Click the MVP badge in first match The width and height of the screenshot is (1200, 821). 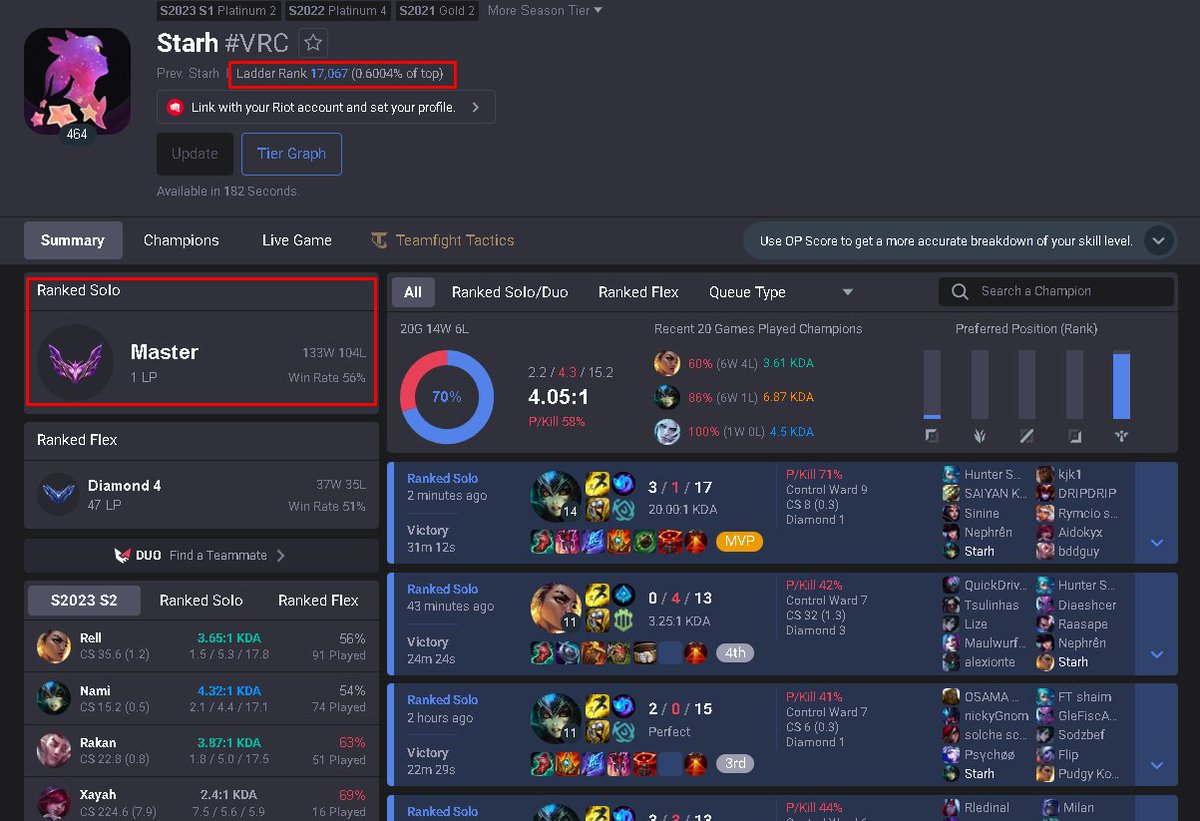coord(739,541)
